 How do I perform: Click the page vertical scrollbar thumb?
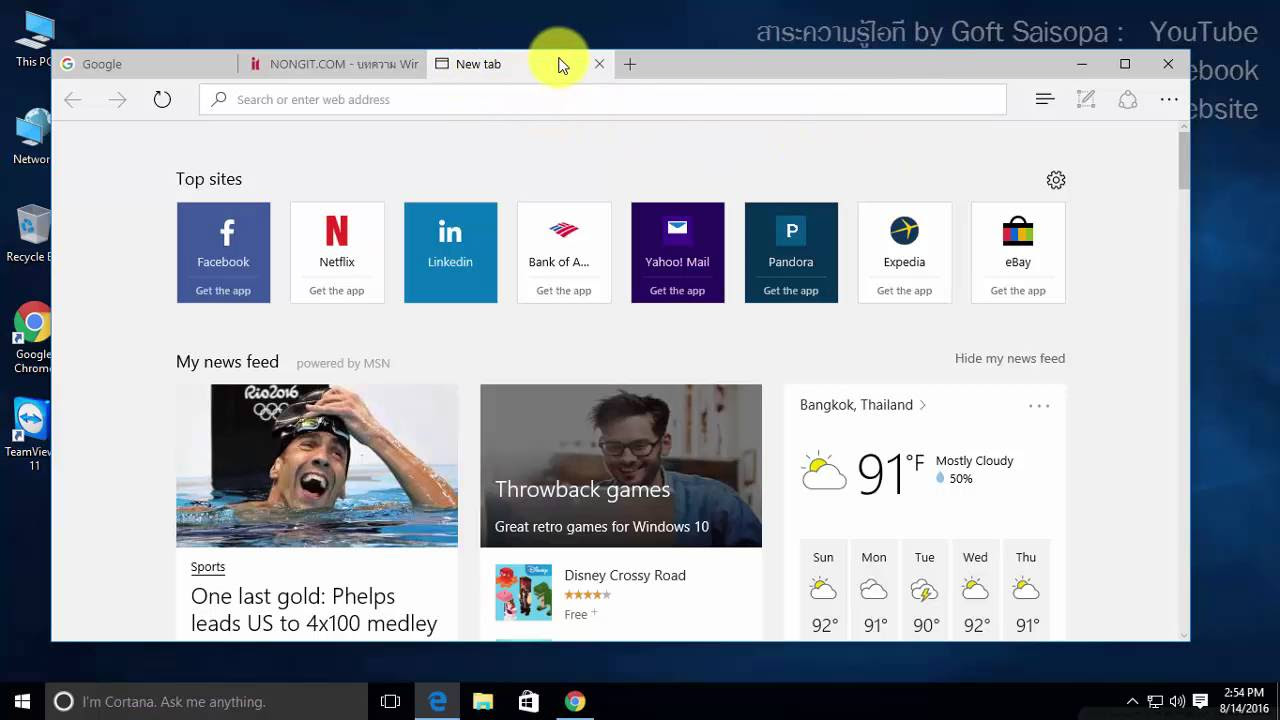[1184, 160]
